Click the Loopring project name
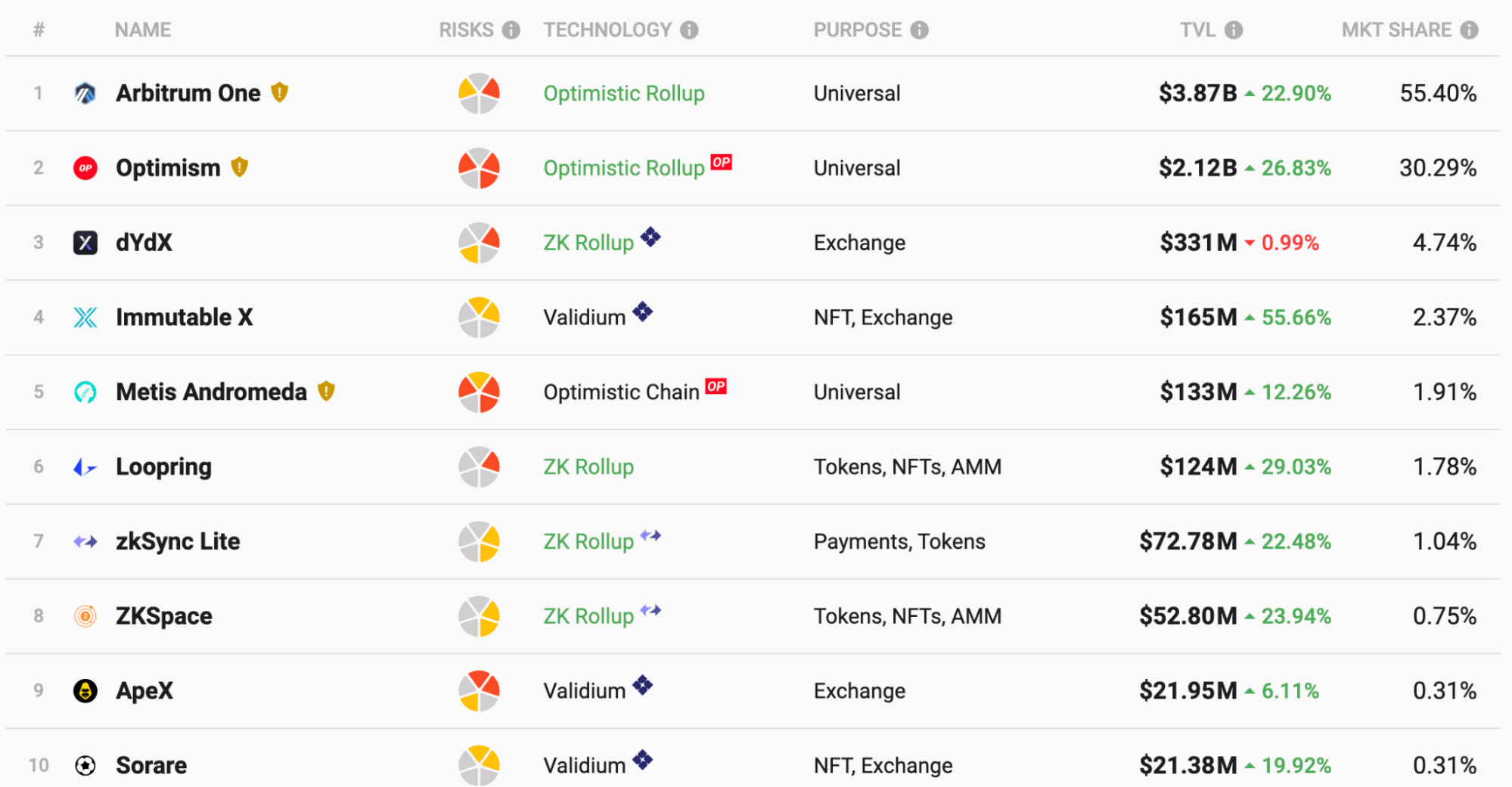Screen dimensions: 1512x787 click(x=163, y=467)
